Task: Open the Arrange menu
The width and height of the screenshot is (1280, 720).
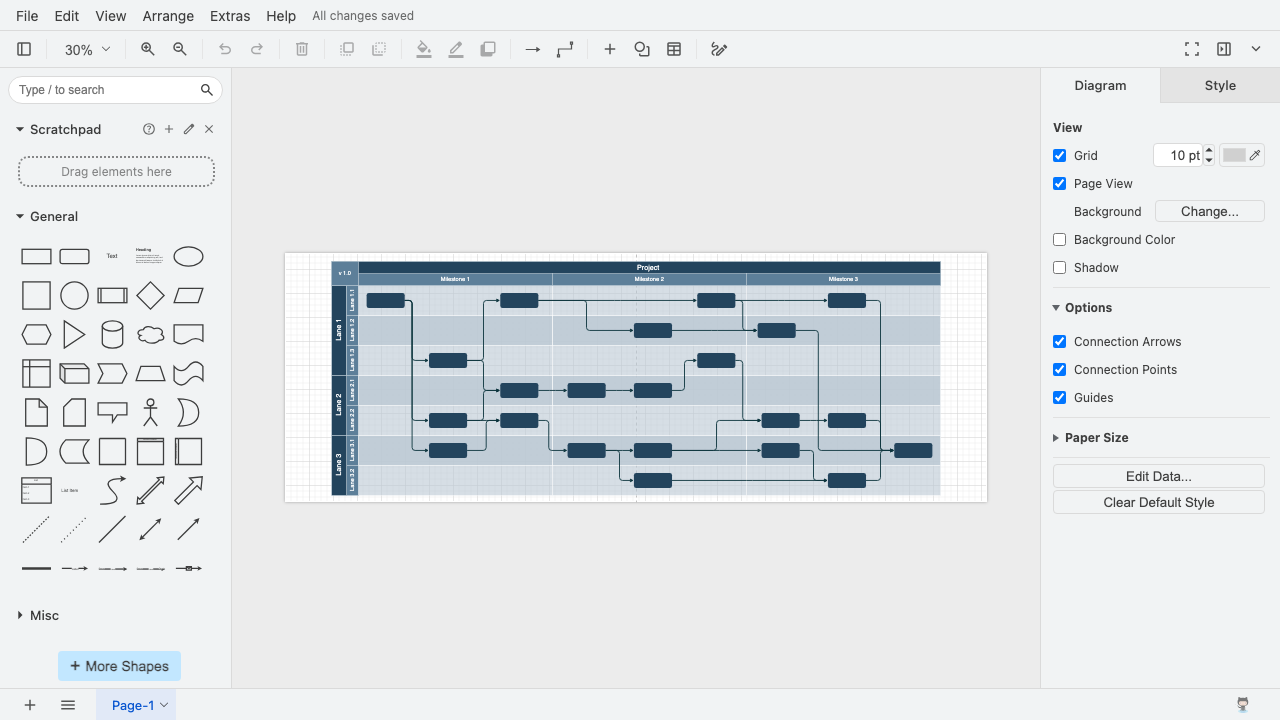Action: tap(168, 16)
